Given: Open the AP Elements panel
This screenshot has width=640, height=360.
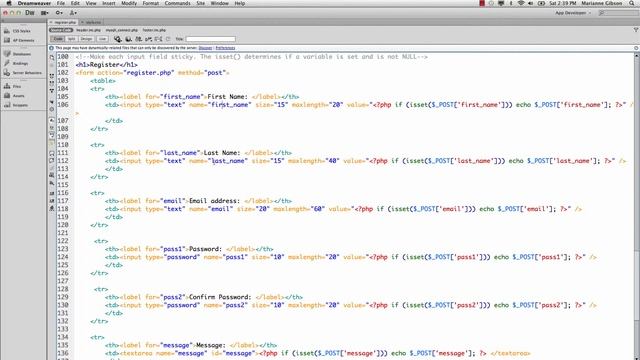Looking at the screenshot, I should [x=24, y=40].
